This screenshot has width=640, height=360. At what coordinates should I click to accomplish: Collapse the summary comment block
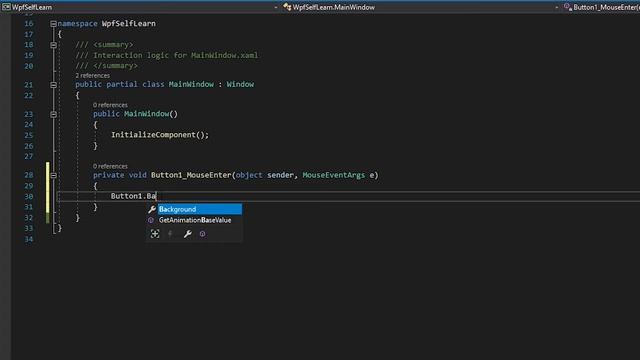[53, 45]
